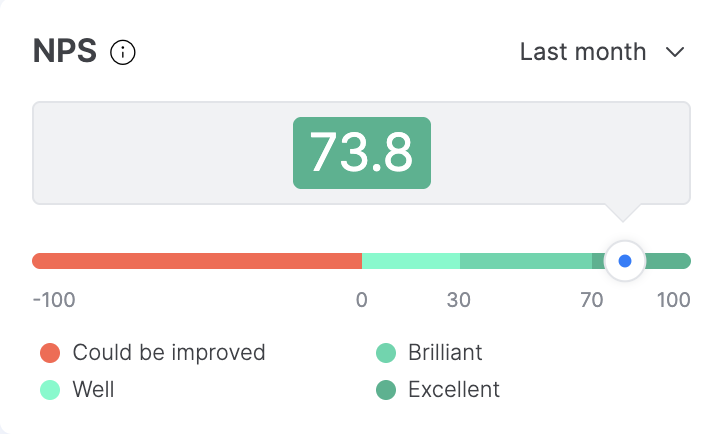Select the Last month period text
Viewport: 708px width, 434px height.
[583, 51]
